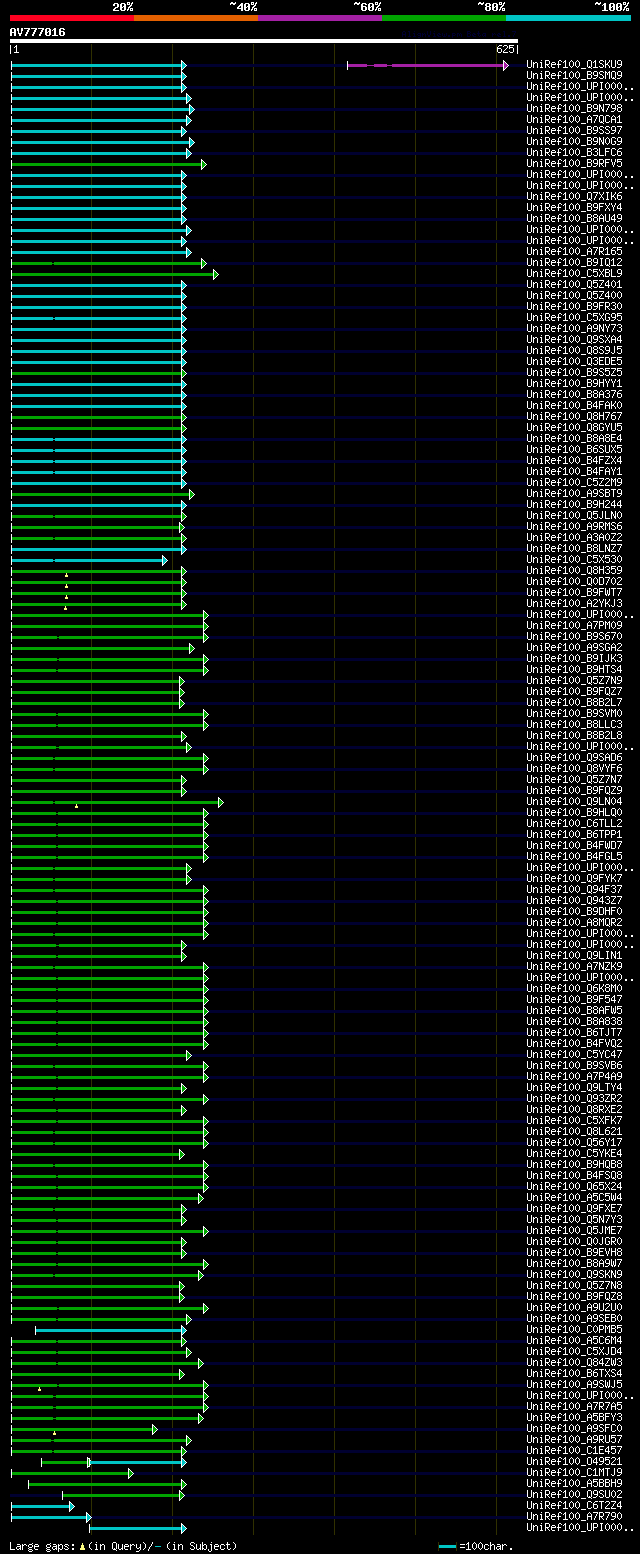Click the UniRef100_B8A9W7 label
Viewport: 640px width, 1554px height.
[574, 1263]
